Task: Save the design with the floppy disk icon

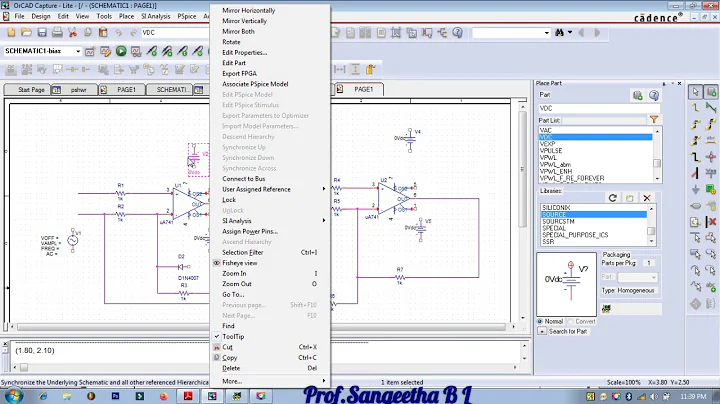Action: click(x=42, y=33)
